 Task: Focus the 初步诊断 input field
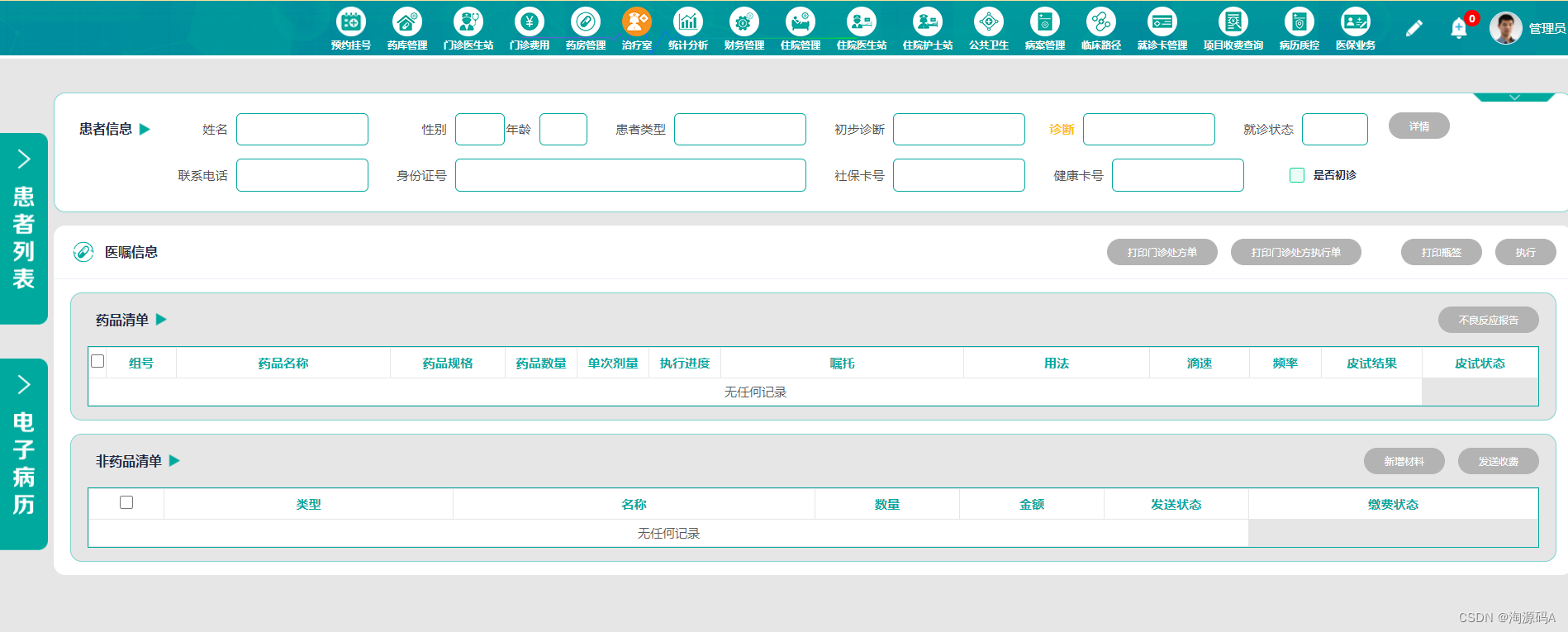pyautogui.click(x=959, y=129)
